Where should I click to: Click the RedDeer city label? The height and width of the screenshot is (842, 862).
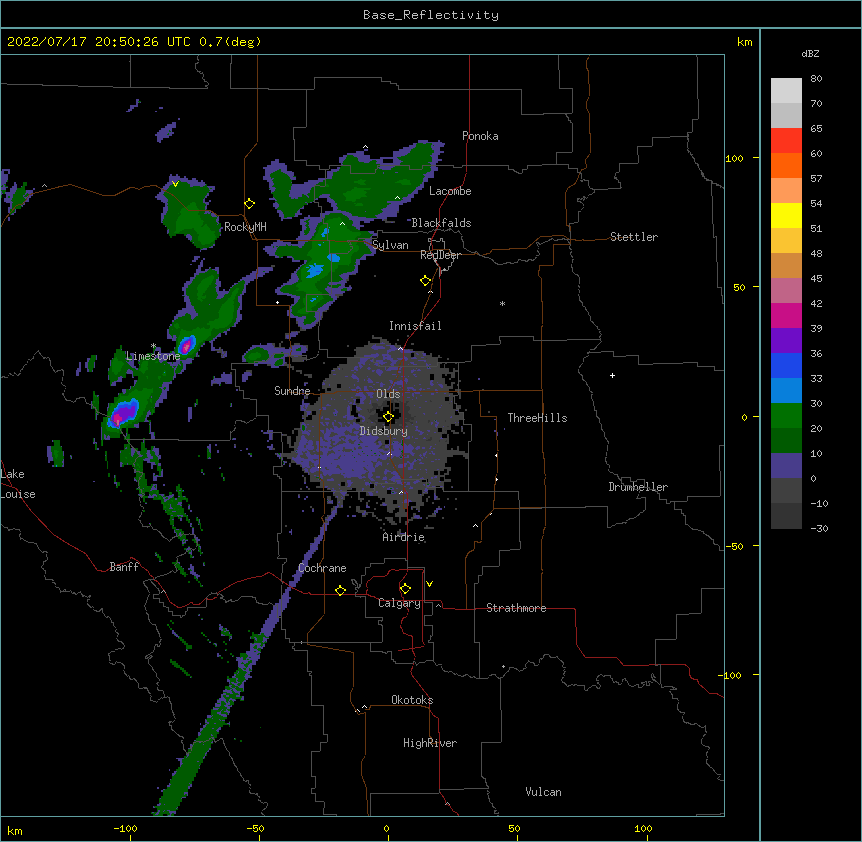click(x=440, y=255)
